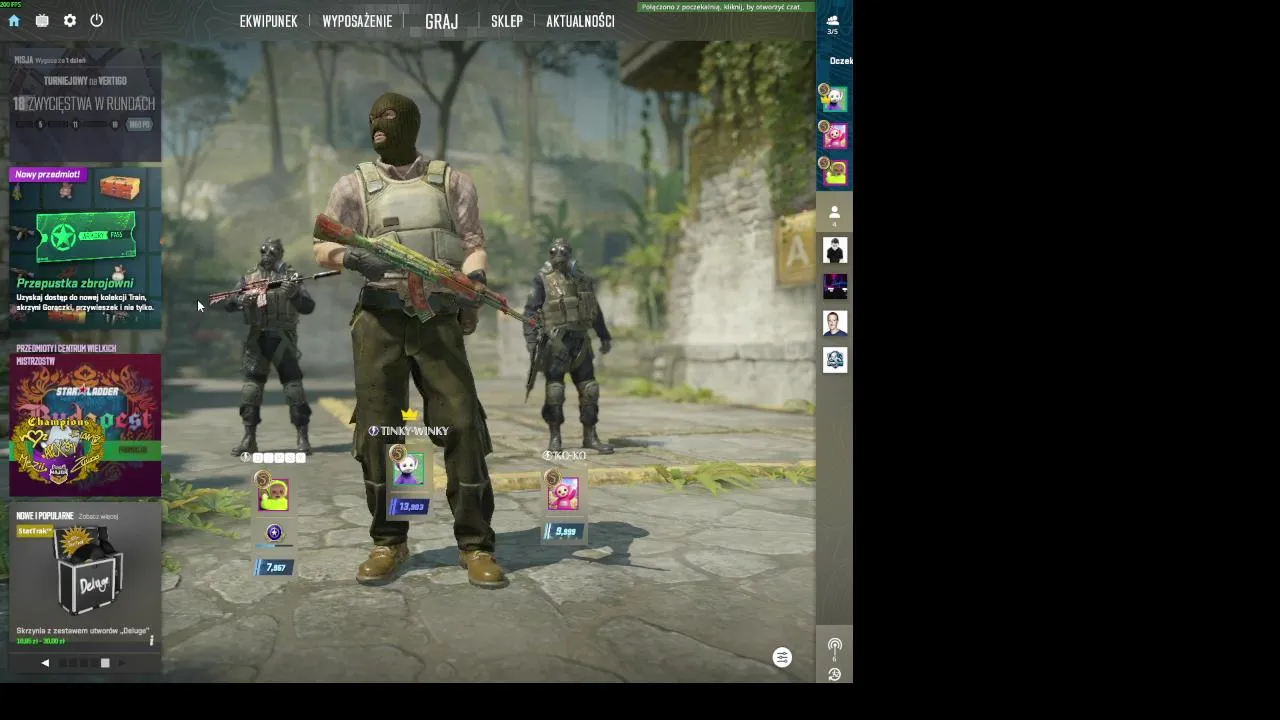The image size is (1280, 720).
Task: Click the green discount button on major banner
Action: pos(132,450)
